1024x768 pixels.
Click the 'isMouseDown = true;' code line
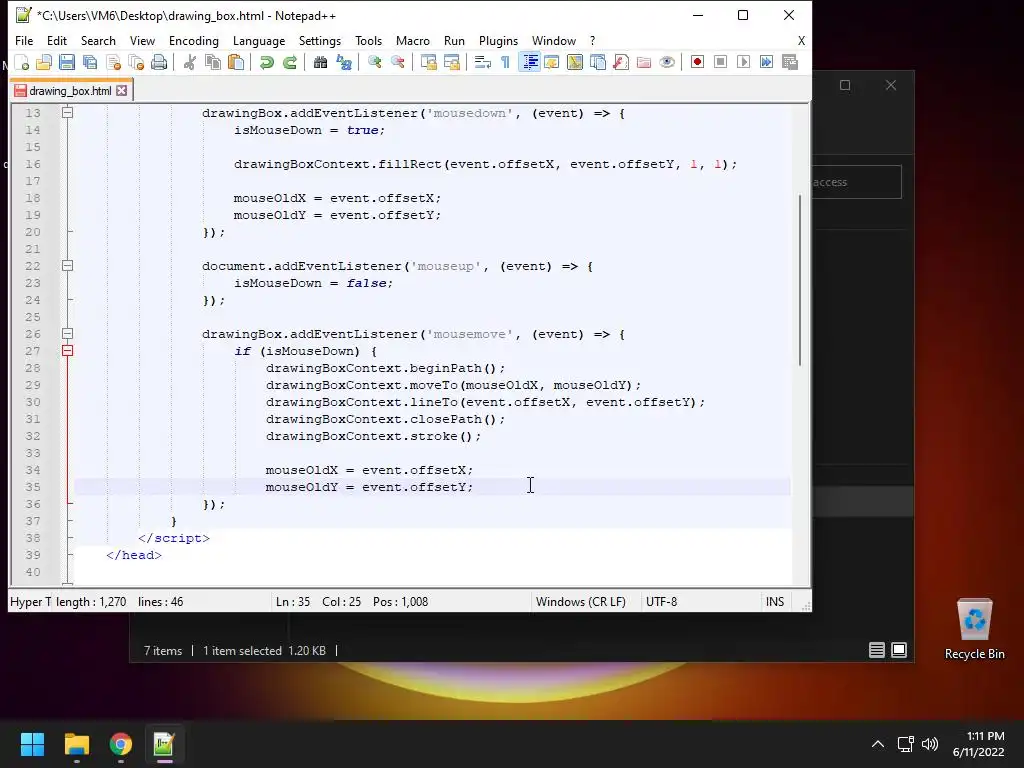pyautogui.click(x=310, y=130)
